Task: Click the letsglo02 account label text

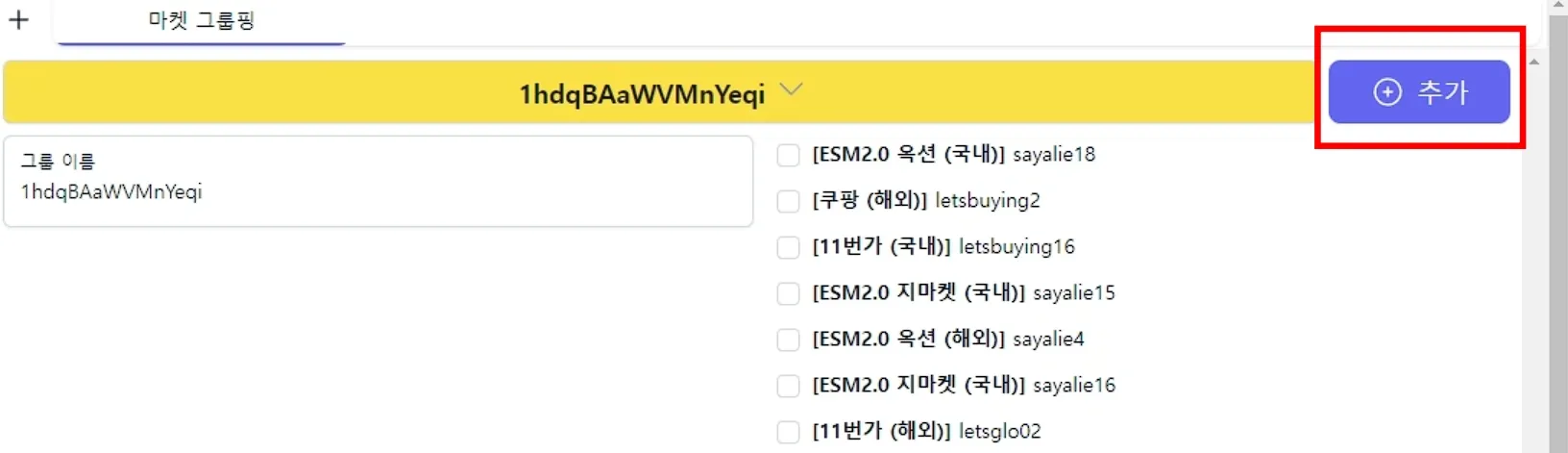Action: [x=999, y=432]
